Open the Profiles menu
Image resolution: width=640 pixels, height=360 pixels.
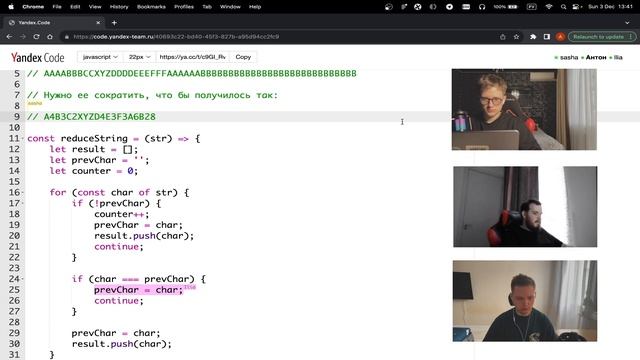184,7
